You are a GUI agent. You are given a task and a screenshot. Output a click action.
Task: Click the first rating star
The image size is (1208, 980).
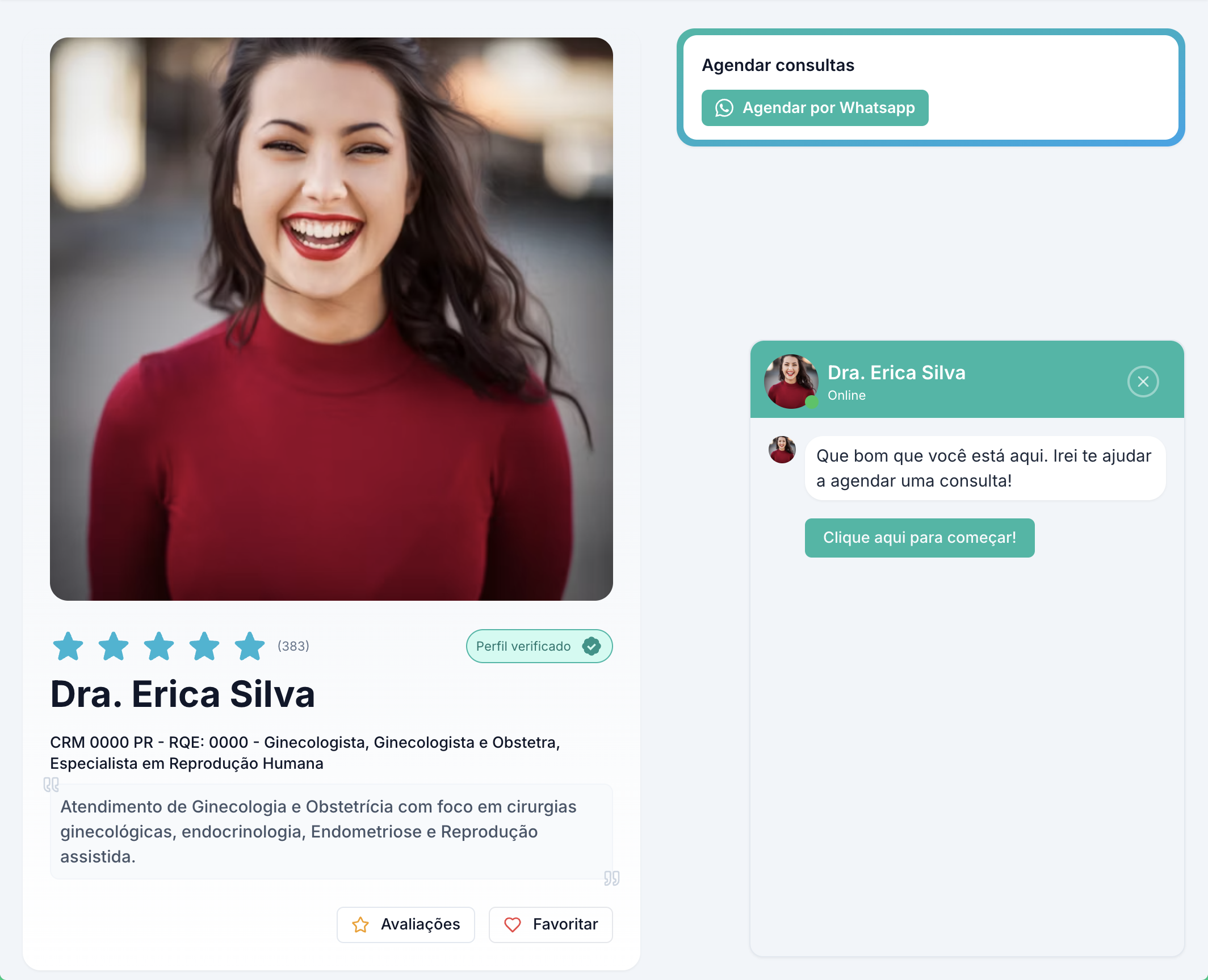click(68, 646)
